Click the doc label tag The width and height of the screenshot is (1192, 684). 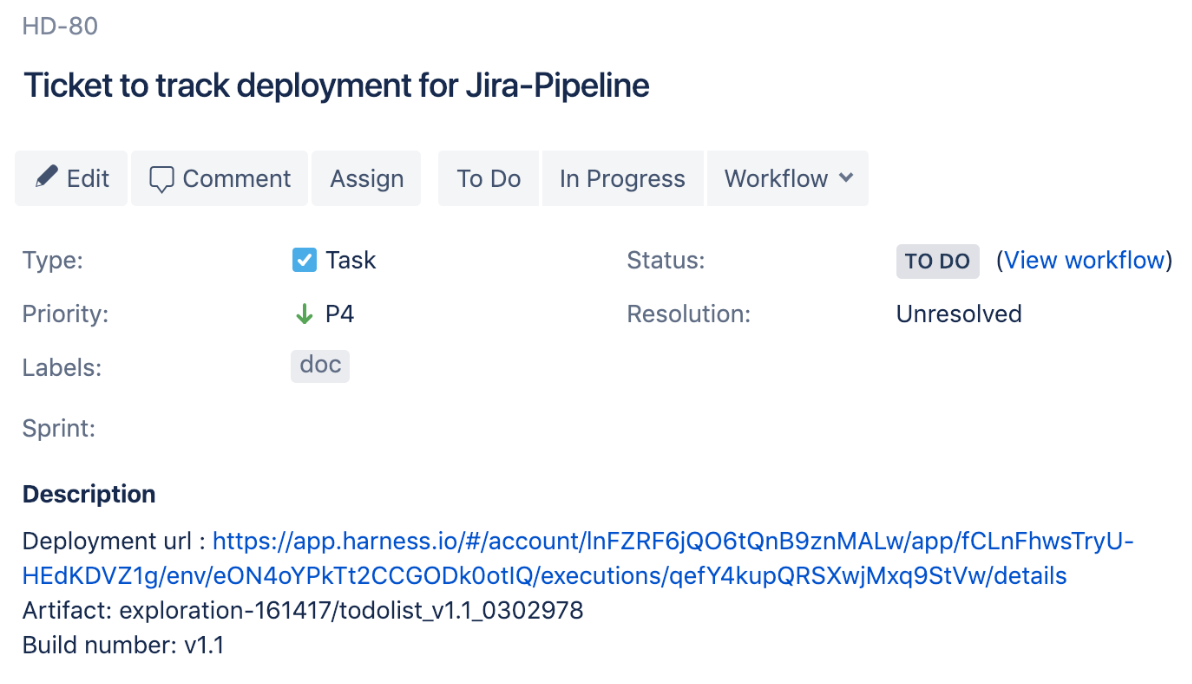coord(320,366)
